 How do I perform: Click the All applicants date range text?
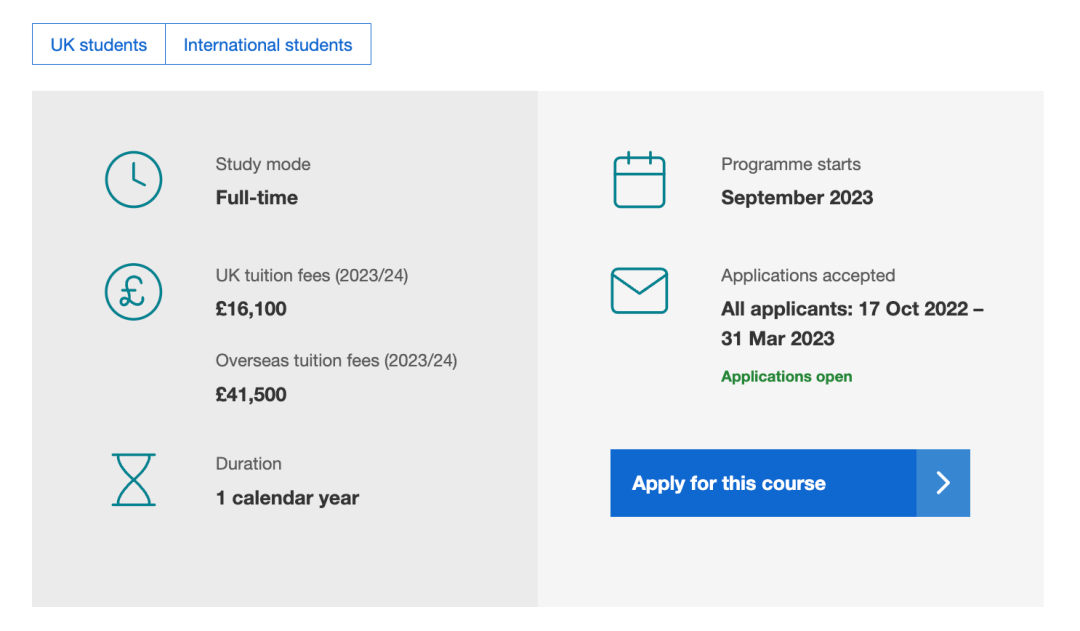click(852, 323)
